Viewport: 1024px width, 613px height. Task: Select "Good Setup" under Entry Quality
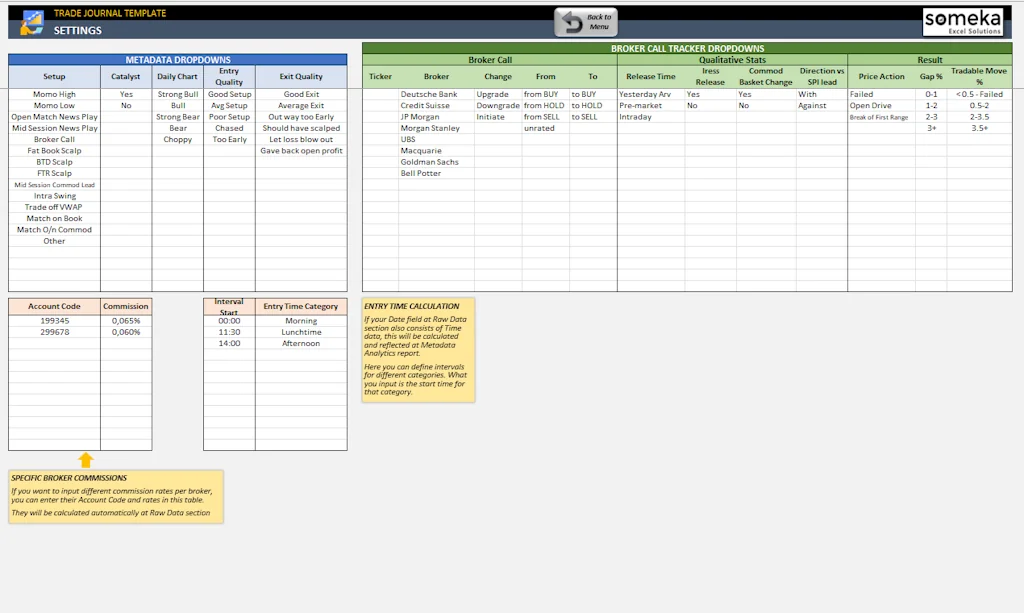pyautogui.click(x=228, y=93)
